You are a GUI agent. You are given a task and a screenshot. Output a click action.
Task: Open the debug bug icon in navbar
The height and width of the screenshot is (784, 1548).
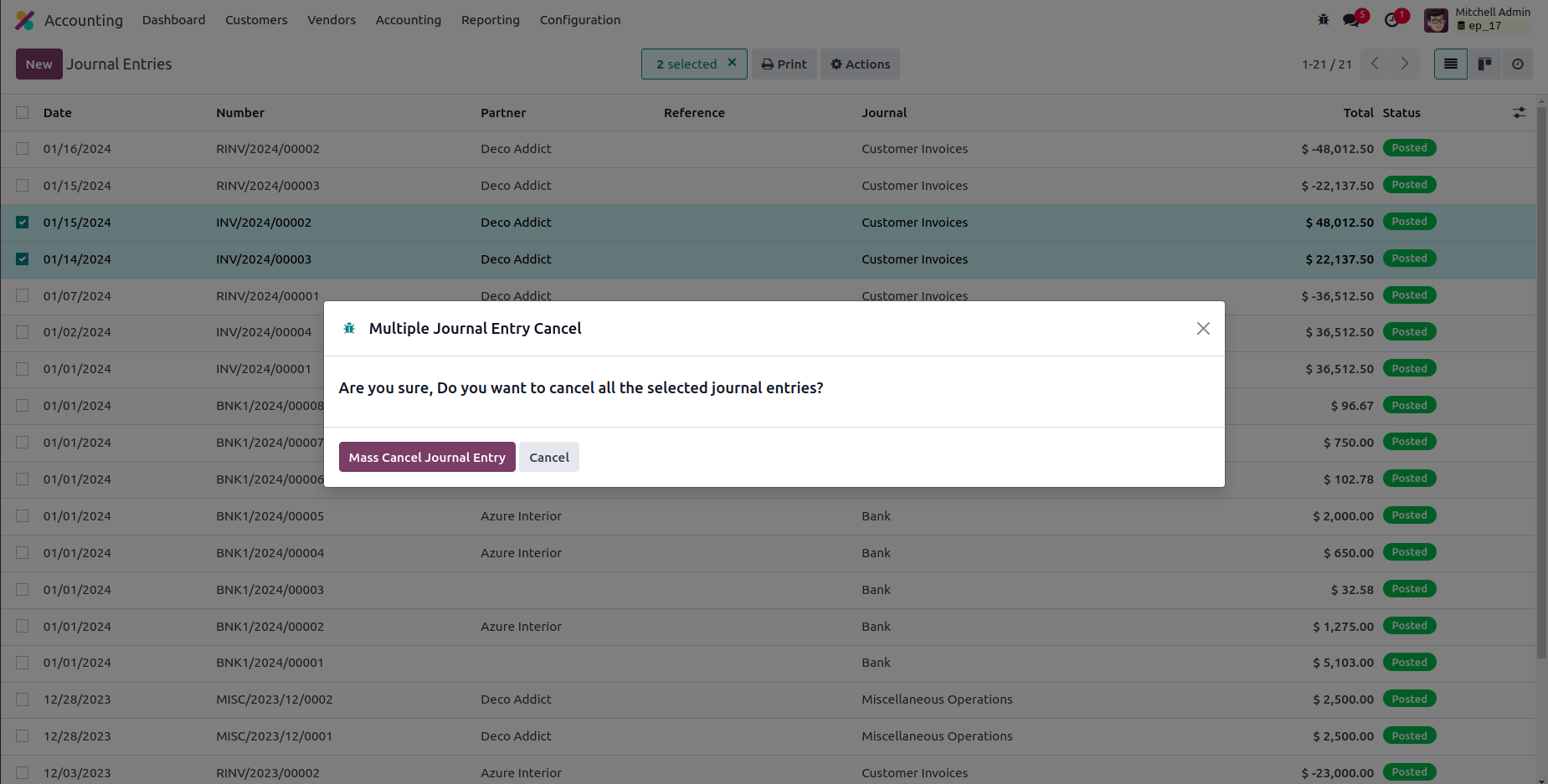tap(1324, 19)
